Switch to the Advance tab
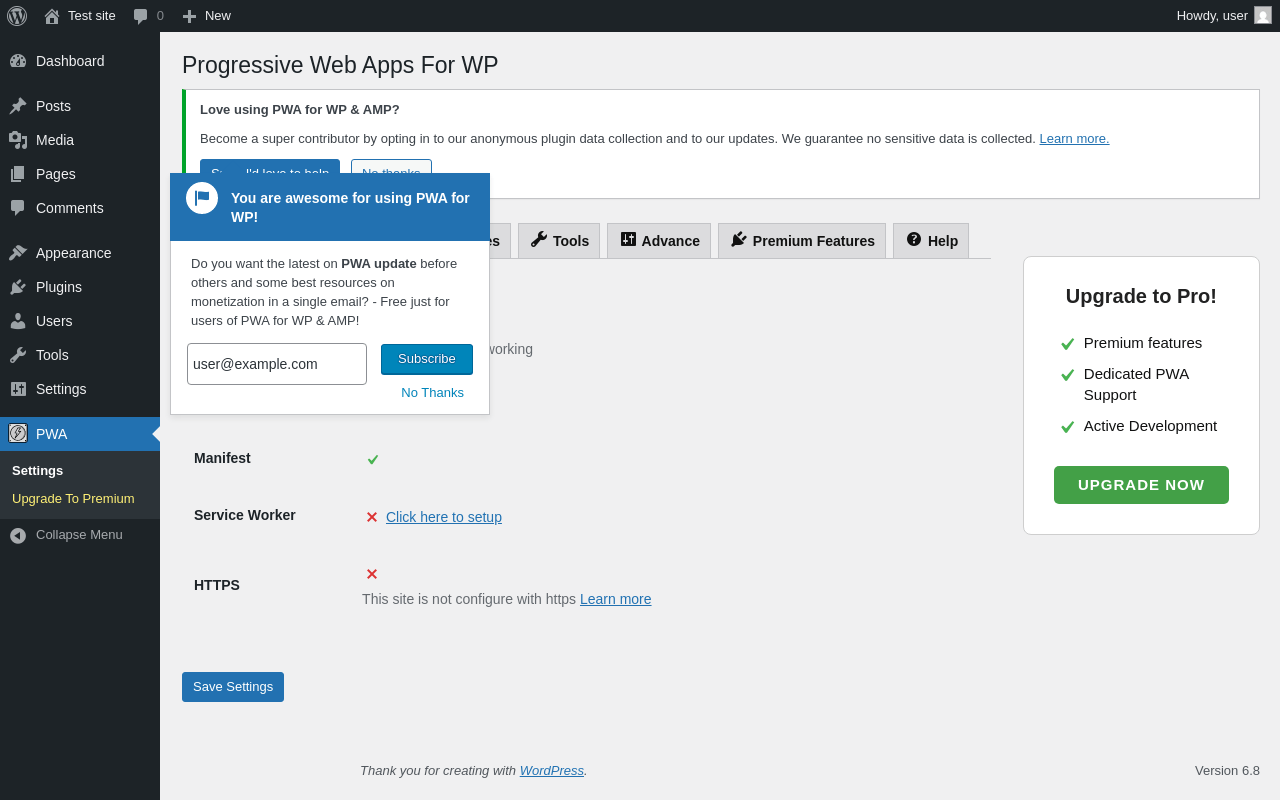 pos(659,241)
